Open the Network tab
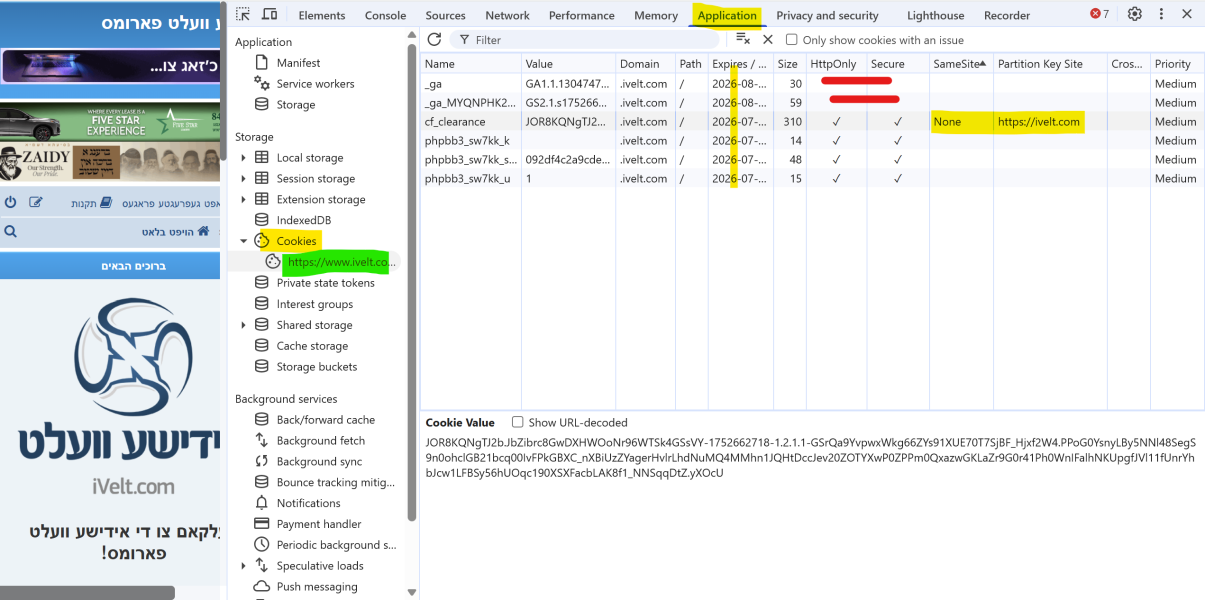The height and width of the screenshot is (600, 1205). (507, 15)
